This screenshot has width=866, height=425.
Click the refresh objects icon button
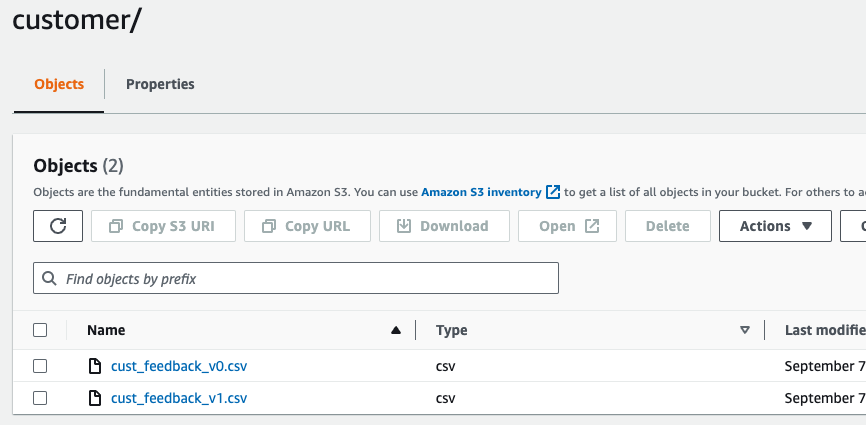tap(58, 226)
